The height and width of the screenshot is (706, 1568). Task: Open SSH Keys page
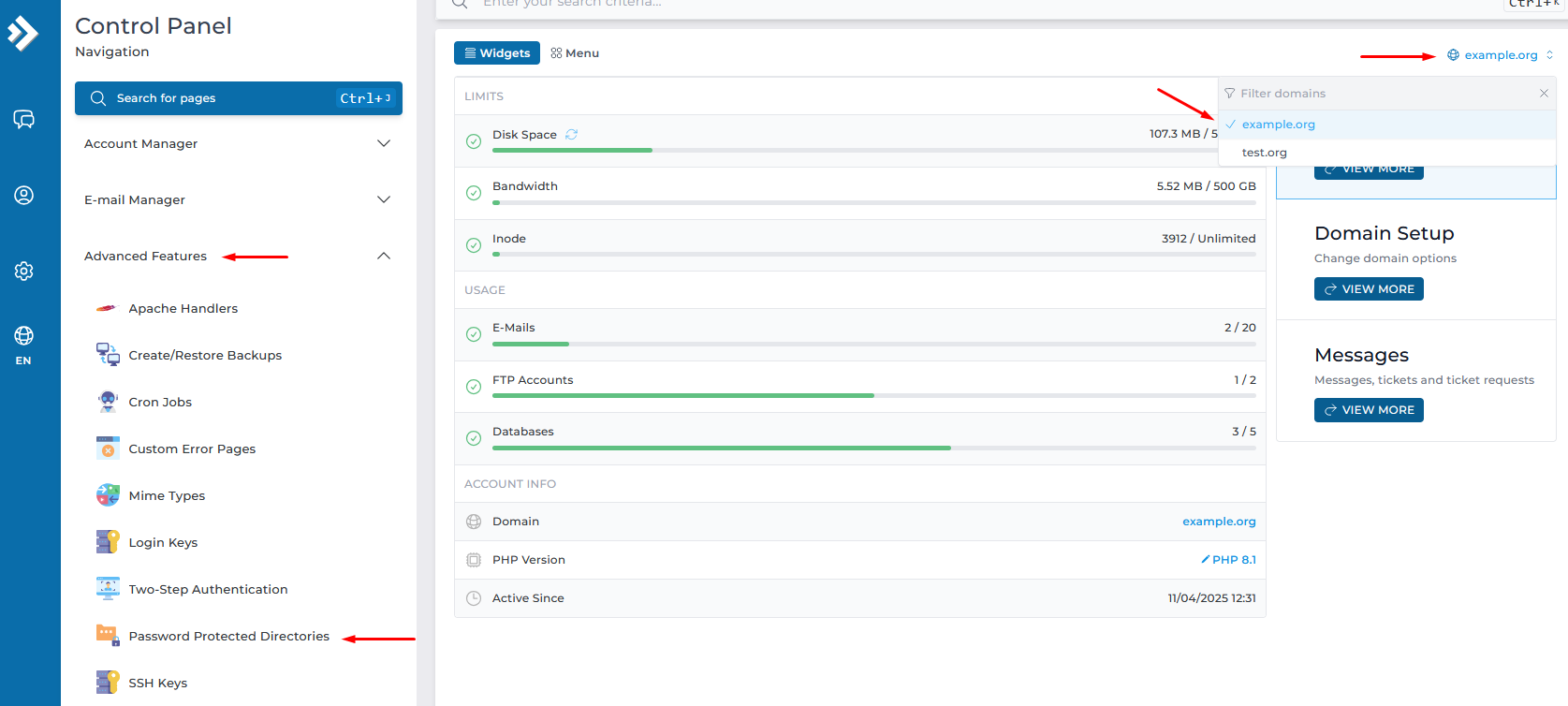(x=157, y=683)
